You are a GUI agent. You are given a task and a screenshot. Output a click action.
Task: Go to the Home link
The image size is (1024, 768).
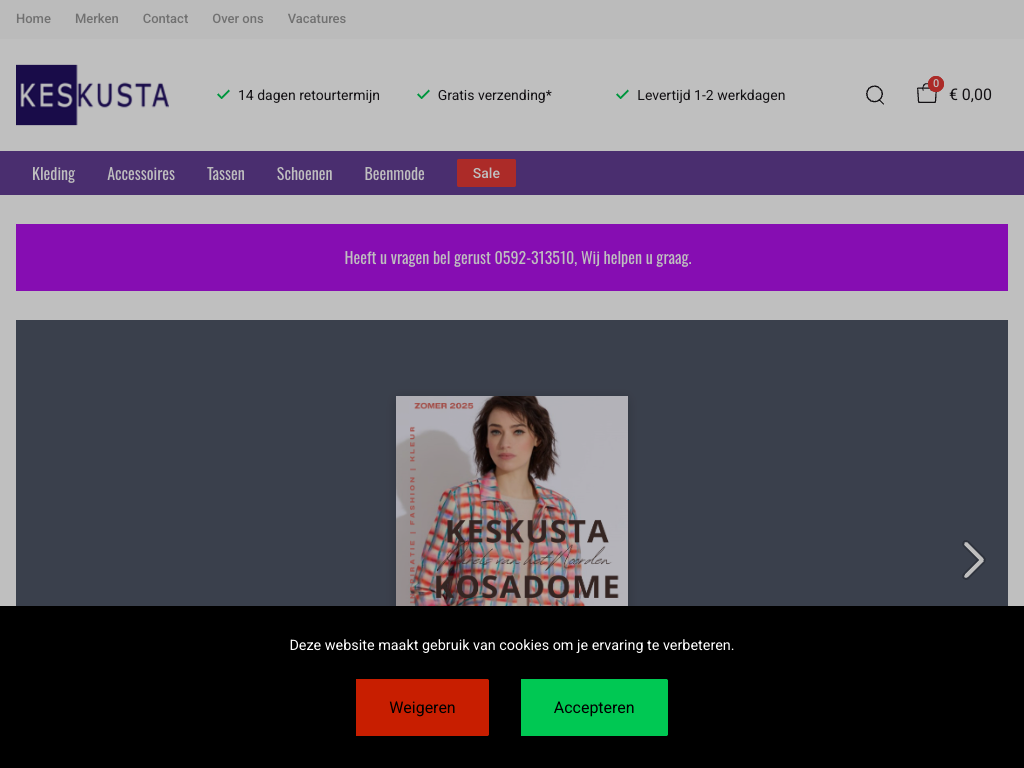(x=33, y=19)
